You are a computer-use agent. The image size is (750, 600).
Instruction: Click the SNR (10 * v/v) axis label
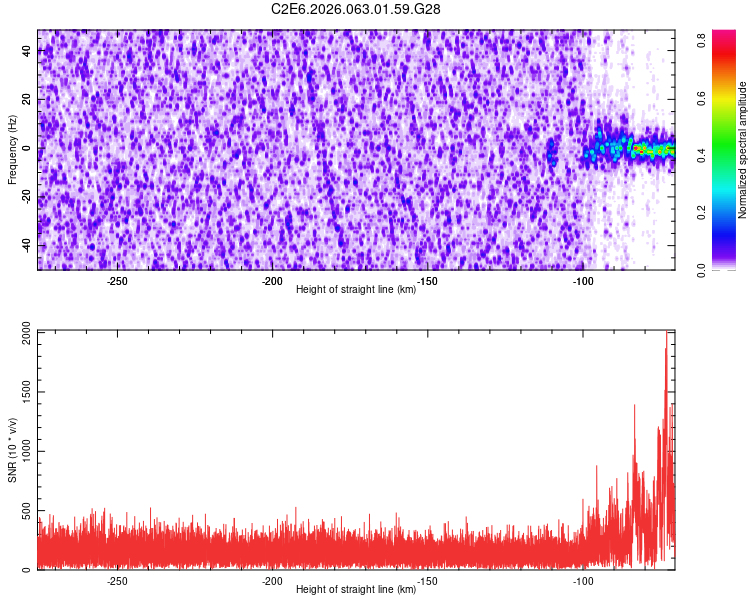tap(13, 450)
